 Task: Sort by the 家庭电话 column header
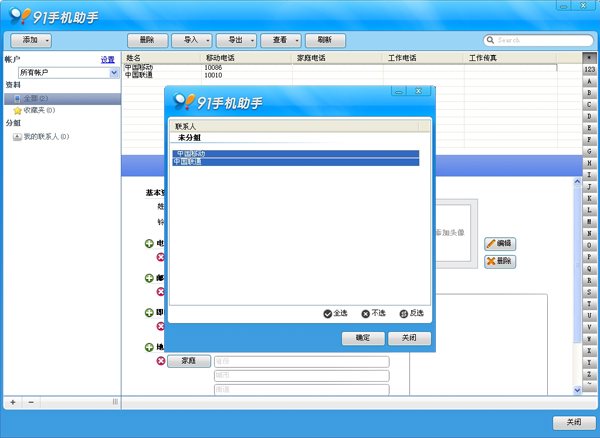click(x=338, y=58)
